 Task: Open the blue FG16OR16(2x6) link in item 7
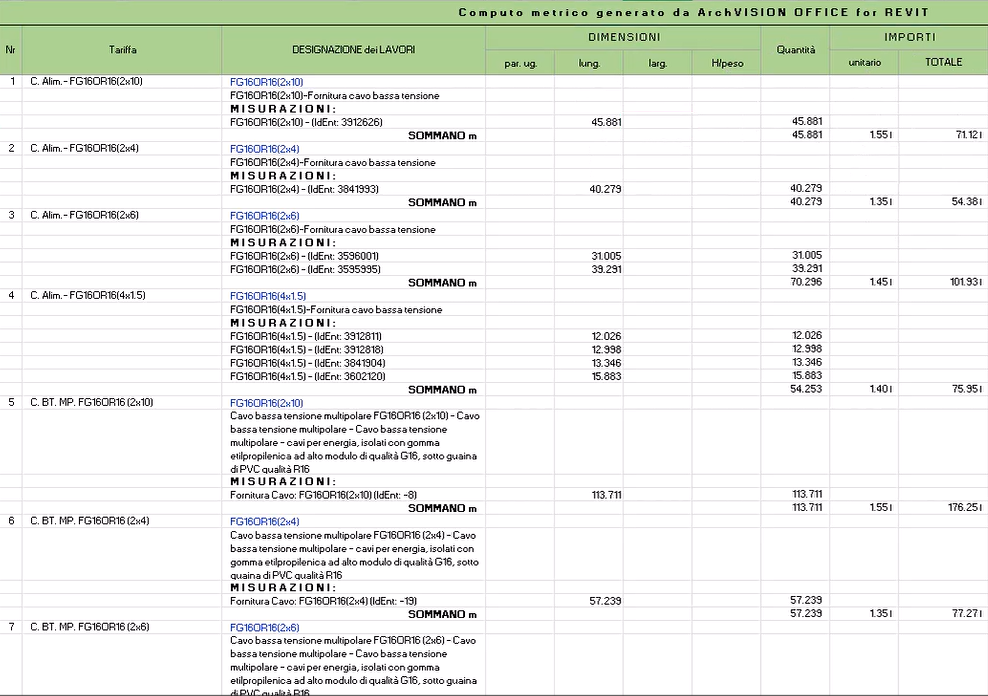click(x=265, y=627)
